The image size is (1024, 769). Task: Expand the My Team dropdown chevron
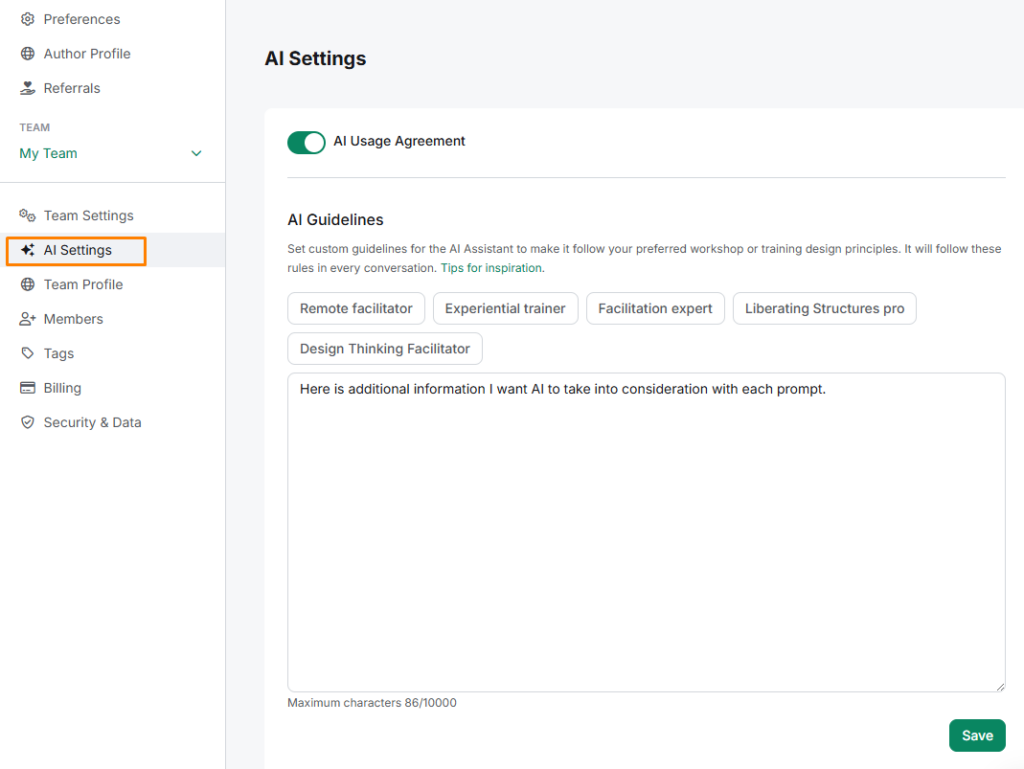click(x=196, y=154)
